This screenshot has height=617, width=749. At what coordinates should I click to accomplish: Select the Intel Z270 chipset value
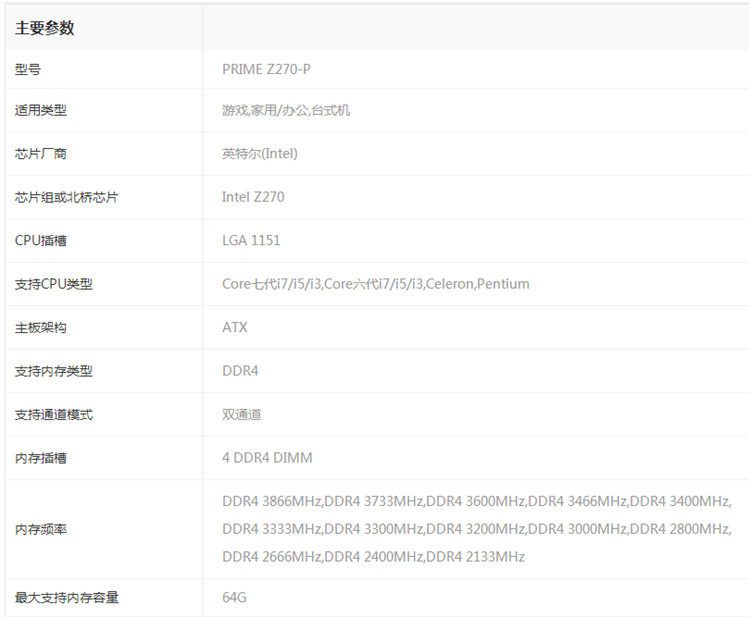point(253,197)
